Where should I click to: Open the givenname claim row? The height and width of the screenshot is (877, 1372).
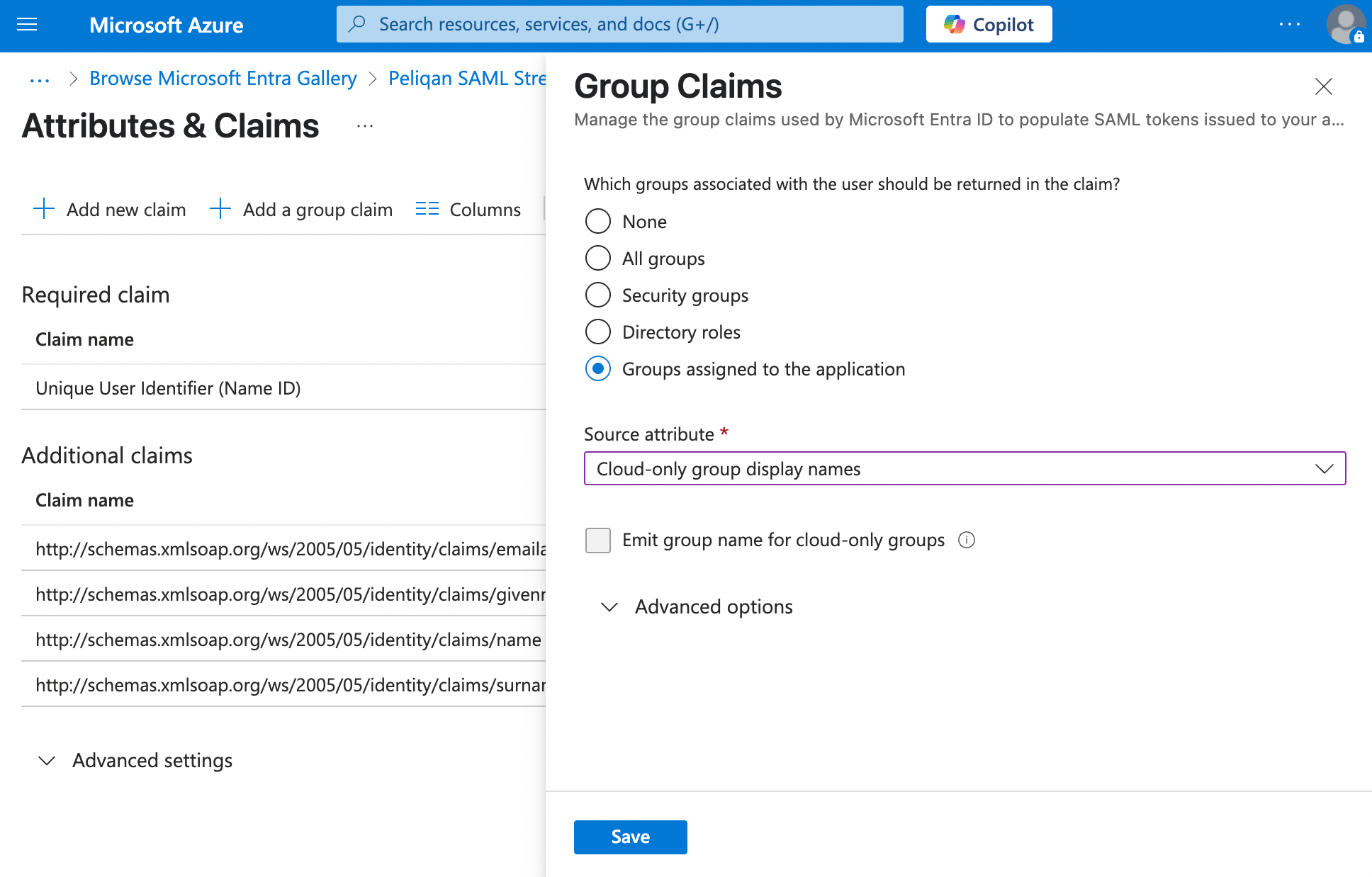[283, 594]
